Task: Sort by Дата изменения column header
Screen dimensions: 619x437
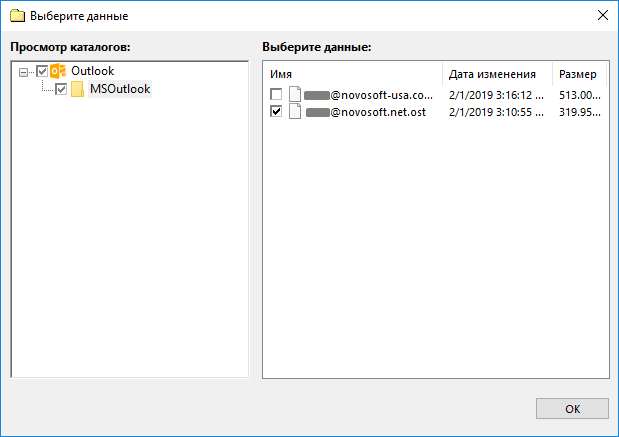Action: click(495, 75)
